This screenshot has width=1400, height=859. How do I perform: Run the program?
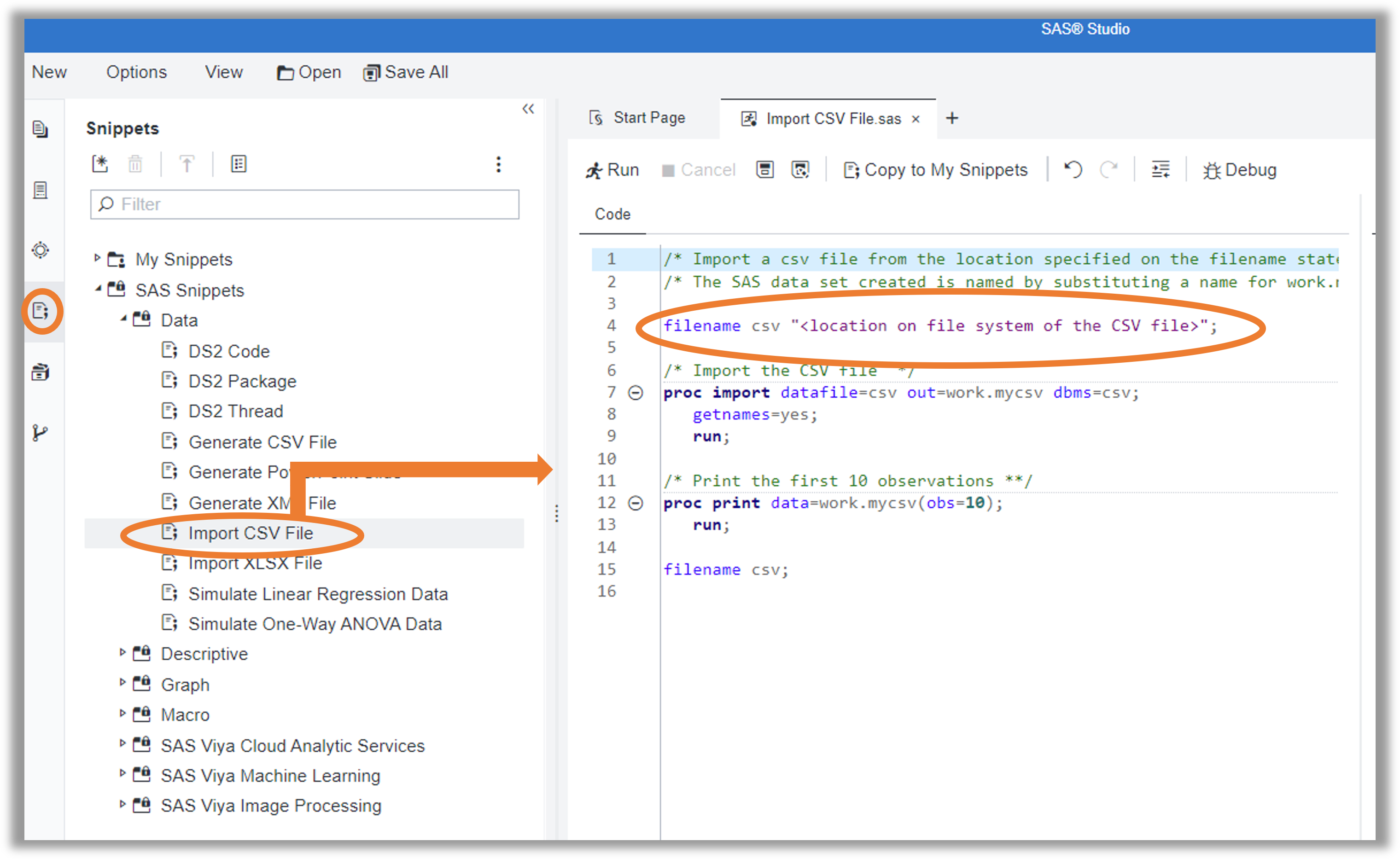tap(612, 170)
